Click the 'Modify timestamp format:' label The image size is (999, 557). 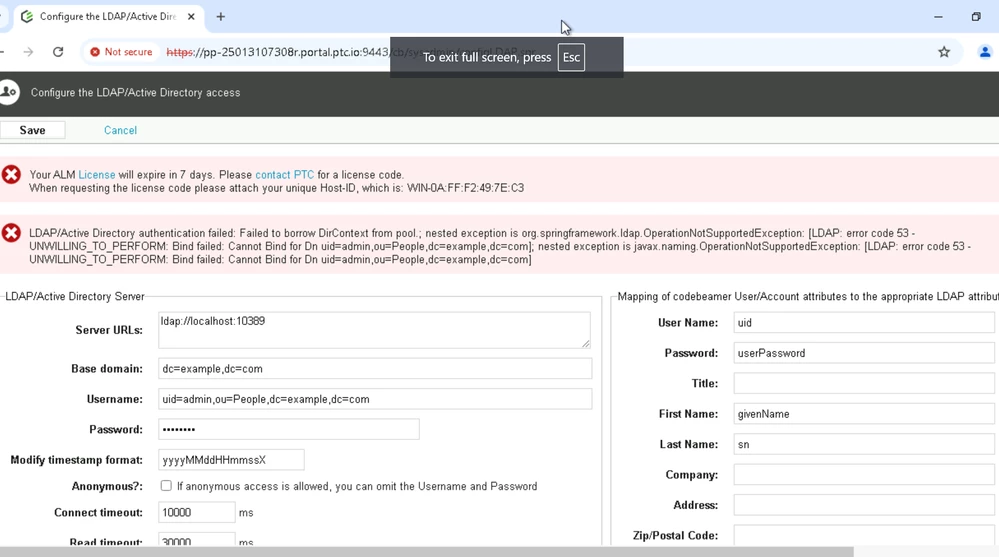[76, 460]
